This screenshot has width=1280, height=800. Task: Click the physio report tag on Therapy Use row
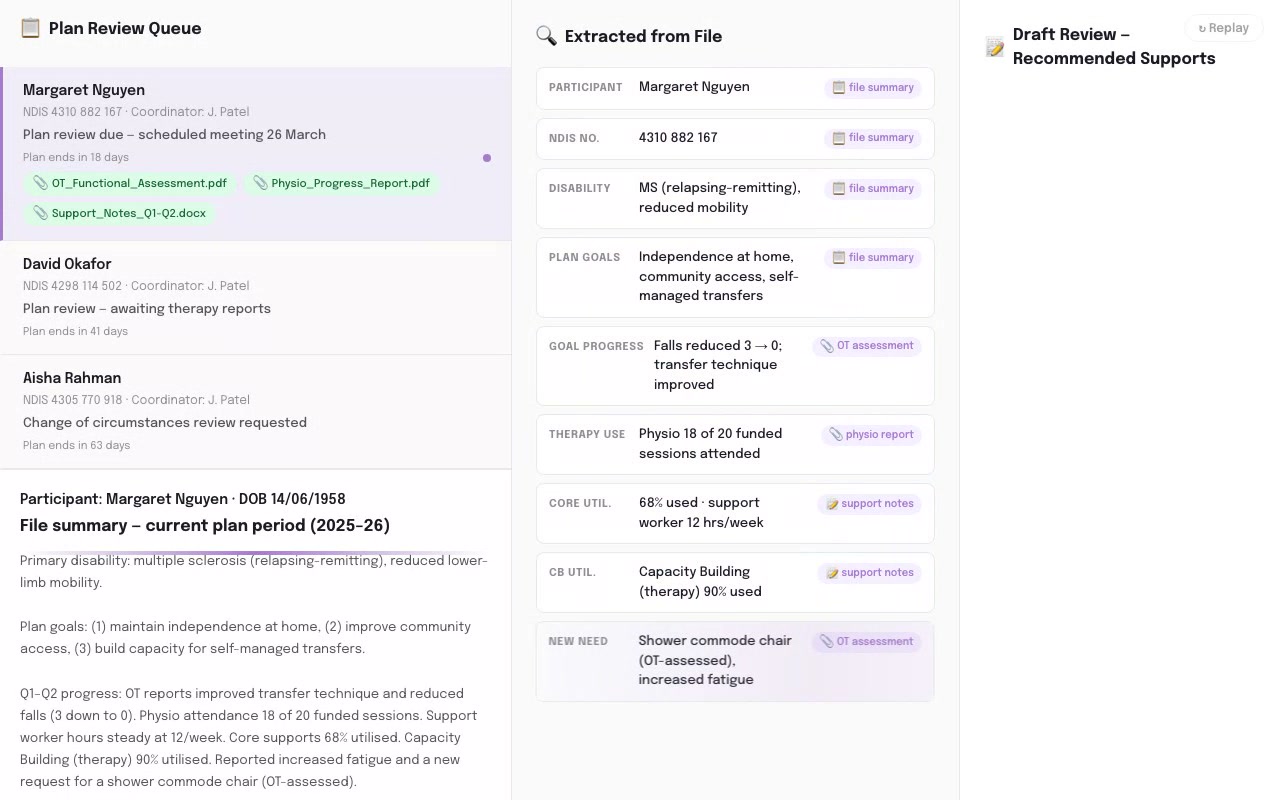coord(872,434)
